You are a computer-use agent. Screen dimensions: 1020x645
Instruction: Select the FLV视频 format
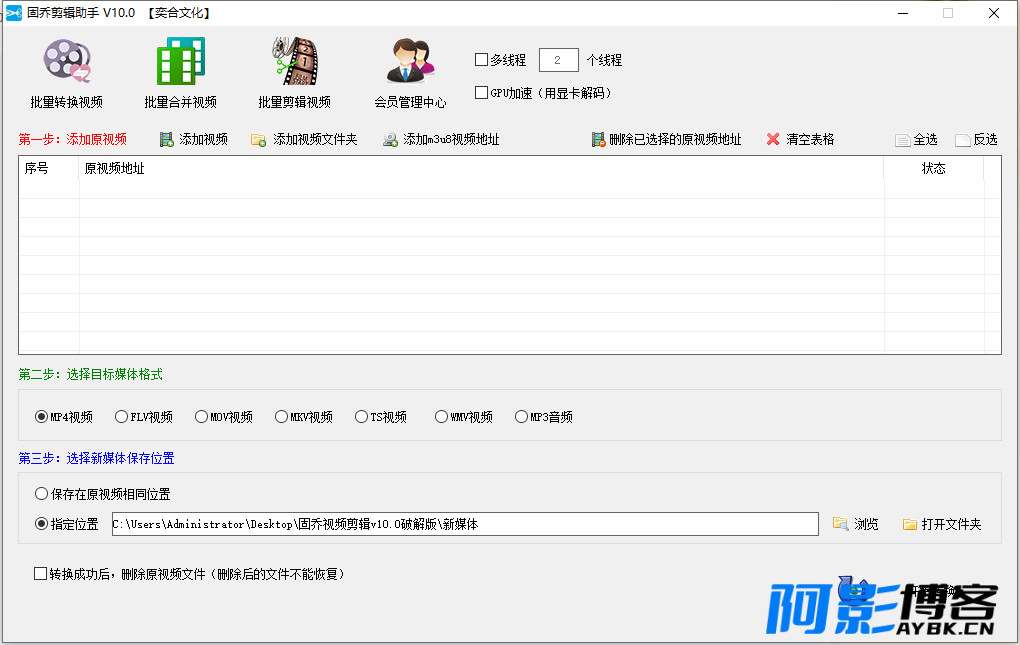pos(121,417)
